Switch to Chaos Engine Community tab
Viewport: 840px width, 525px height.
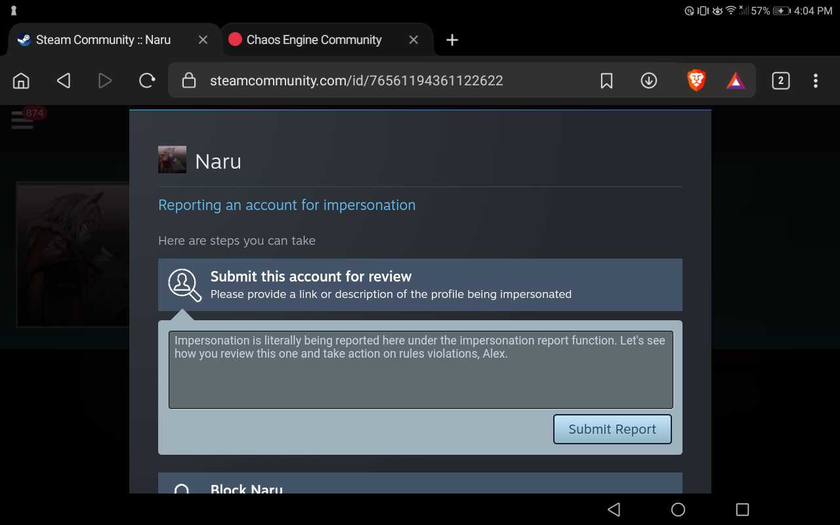313,40
